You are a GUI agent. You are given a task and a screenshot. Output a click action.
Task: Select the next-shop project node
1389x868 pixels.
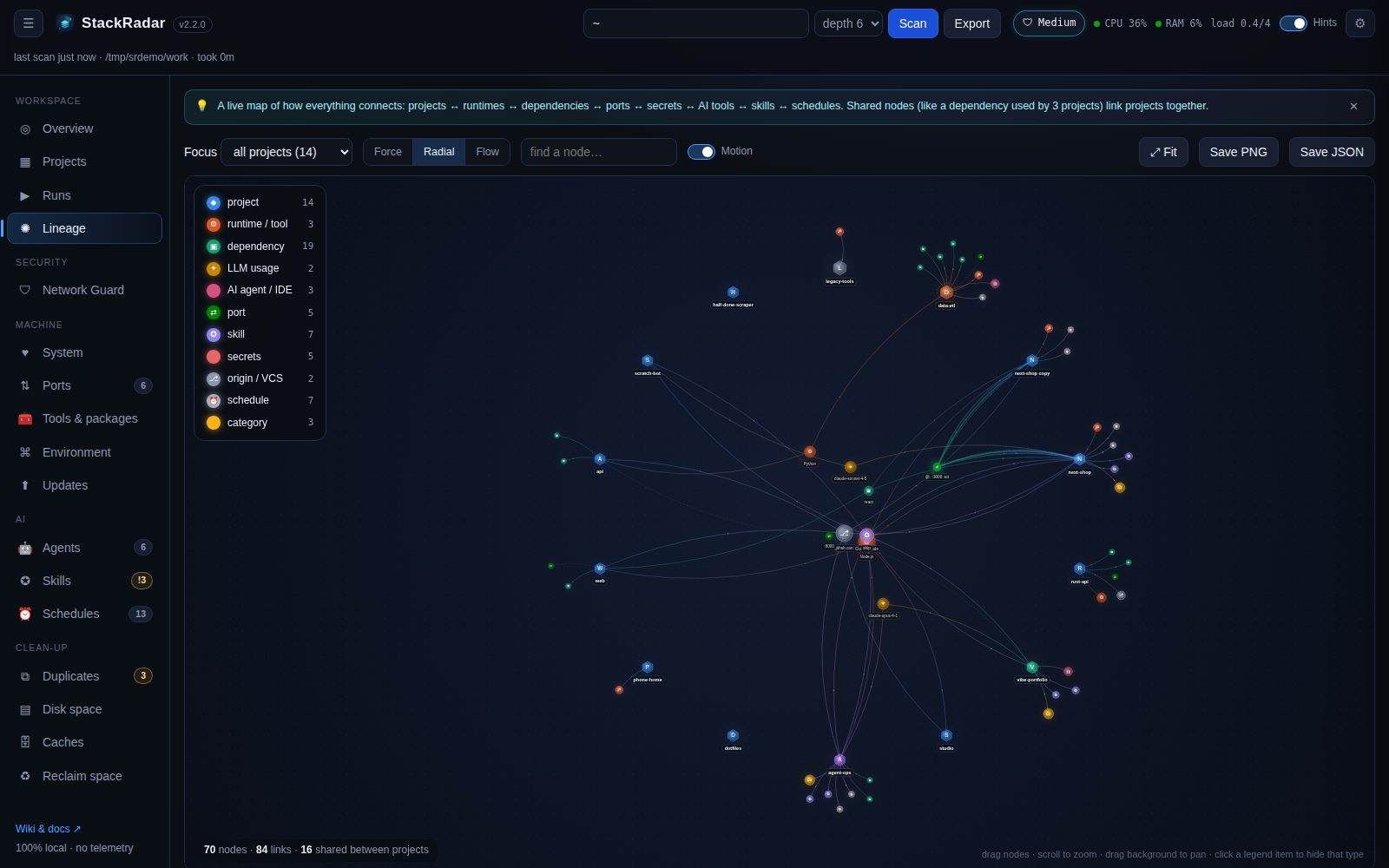(x=1079, y=459)
